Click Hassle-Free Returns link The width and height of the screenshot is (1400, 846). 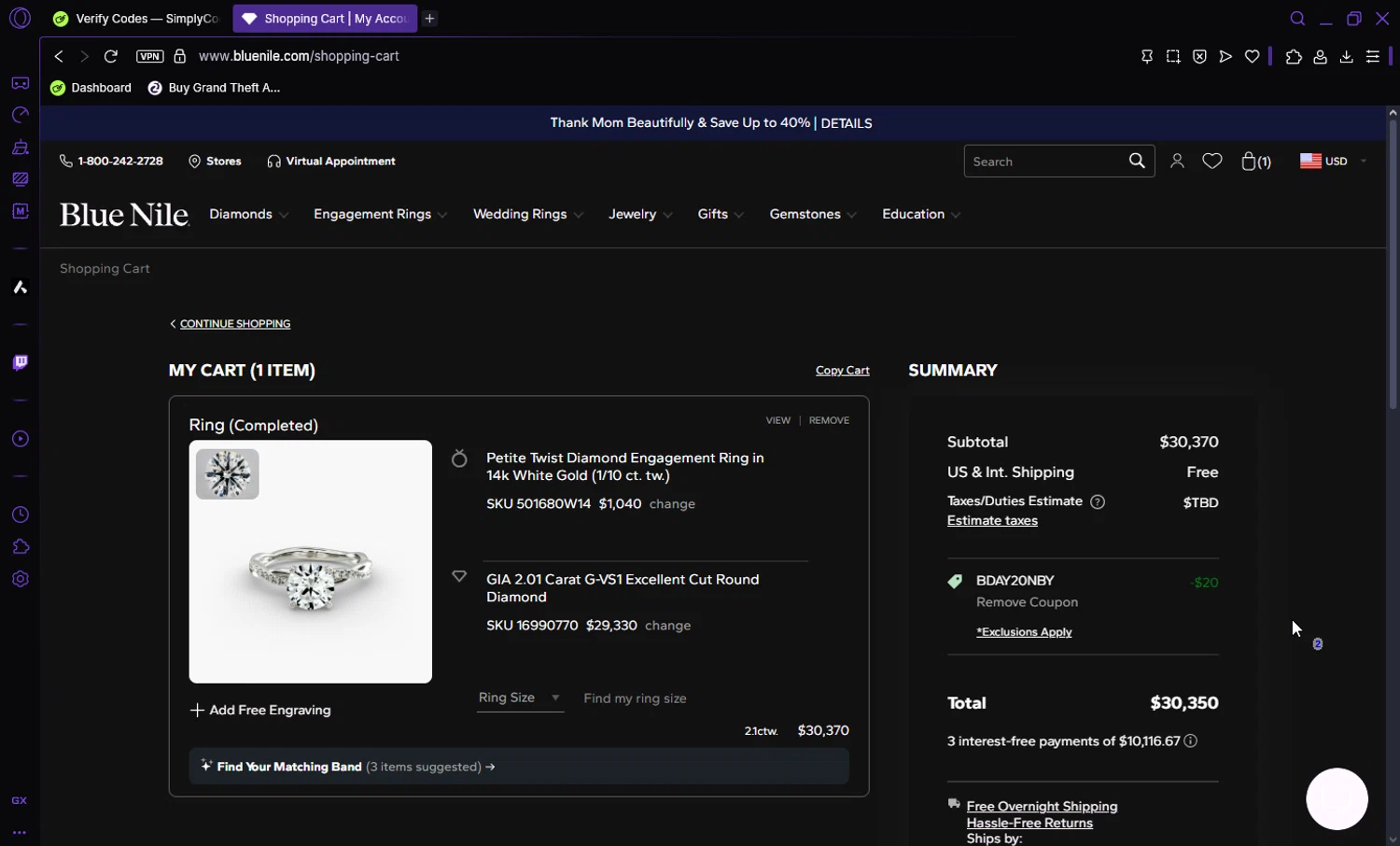[x=1029, y=823]
